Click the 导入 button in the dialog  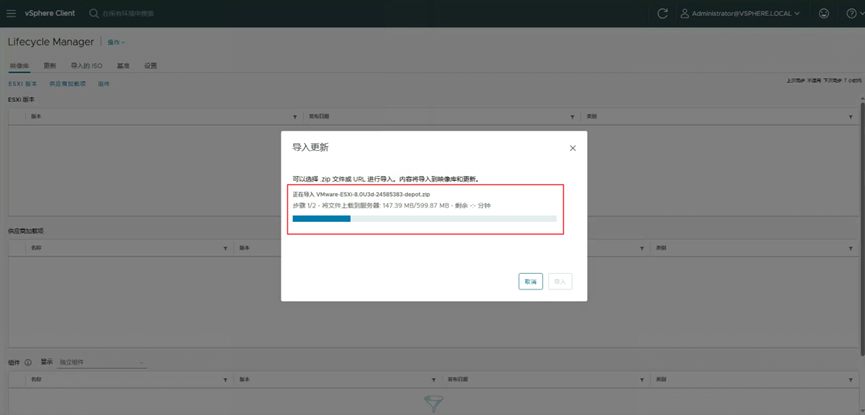point(560,281)
